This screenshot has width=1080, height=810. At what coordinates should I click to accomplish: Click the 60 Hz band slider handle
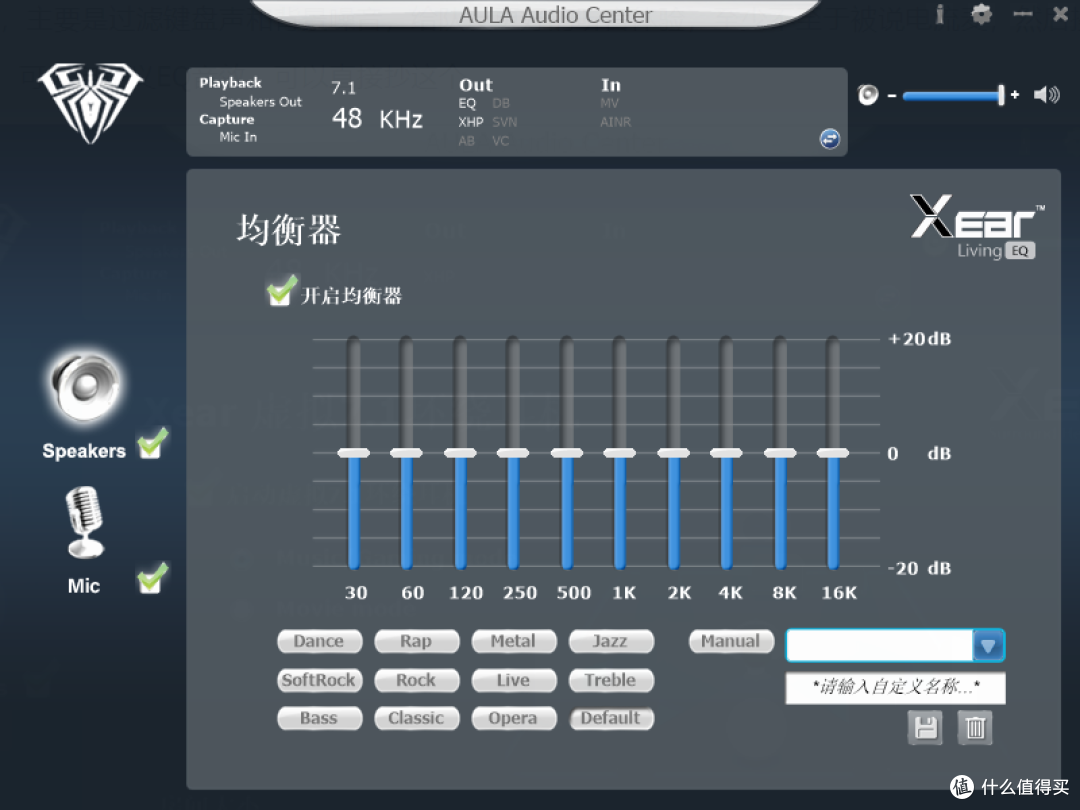point(406,453)
